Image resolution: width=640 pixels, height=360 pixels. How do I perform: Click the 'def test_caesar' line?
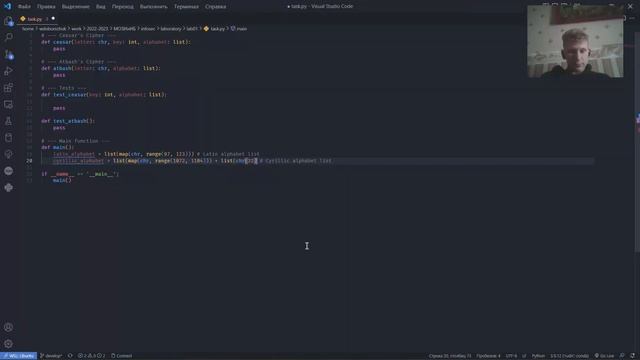click(x=104, y=95)
